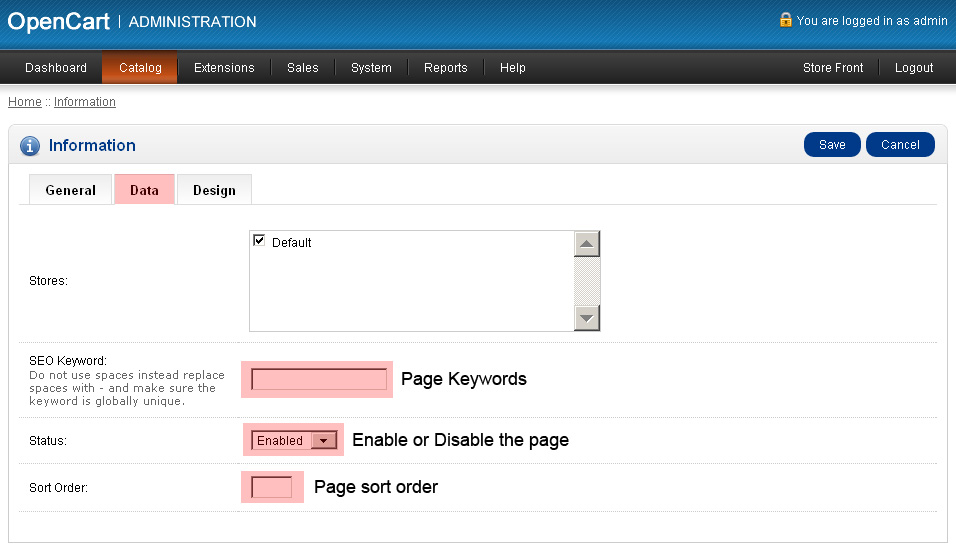Go to the Home breadcrumb link
Viewport: 956px width, 554px height.
25,102
